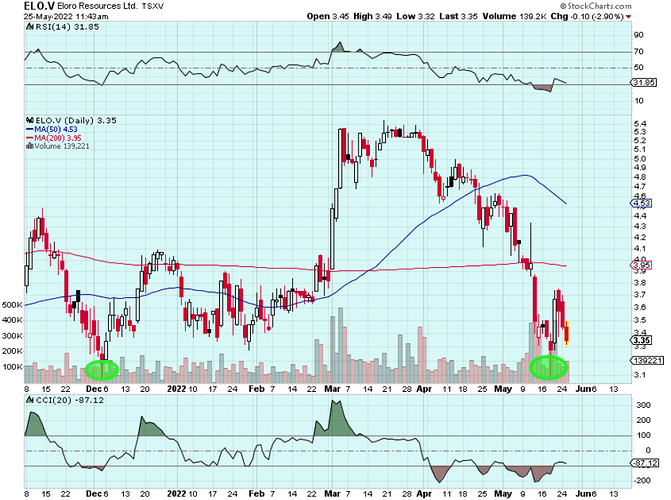Click the volume bars icon in price legend
Screen dimensions: 671x500
pyautogui.click(x=30, y=146)
